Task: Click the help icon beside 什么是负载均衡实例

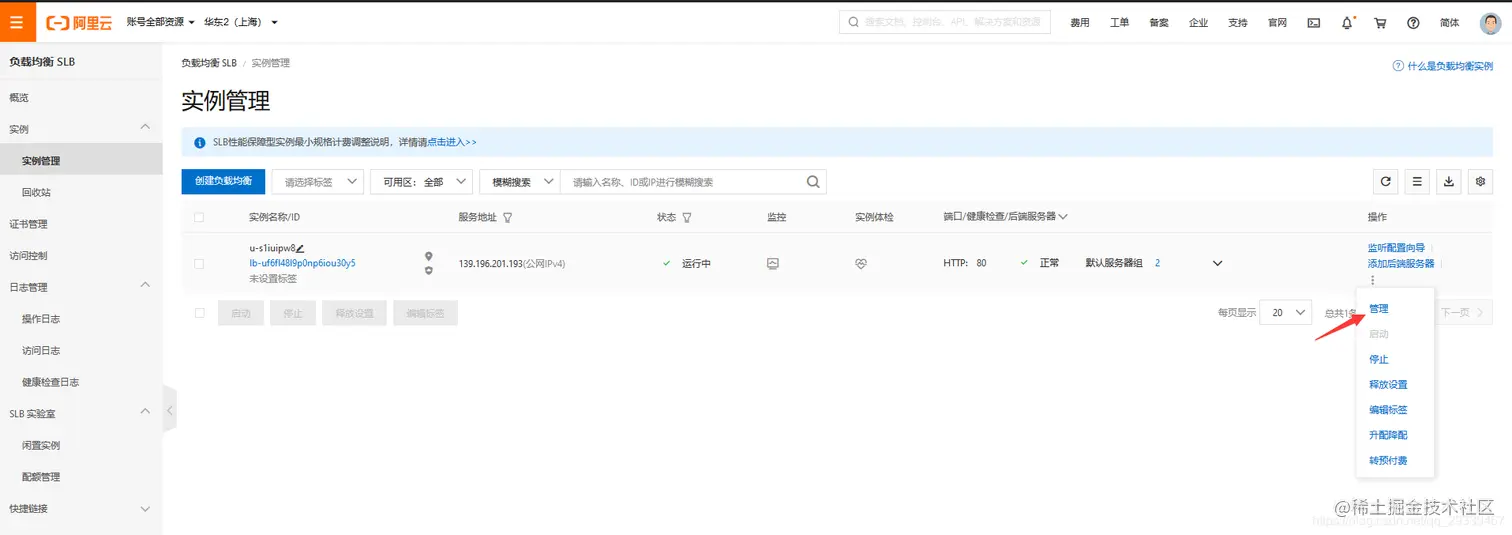Action: pyautogui.click(x=1398, y=65)
